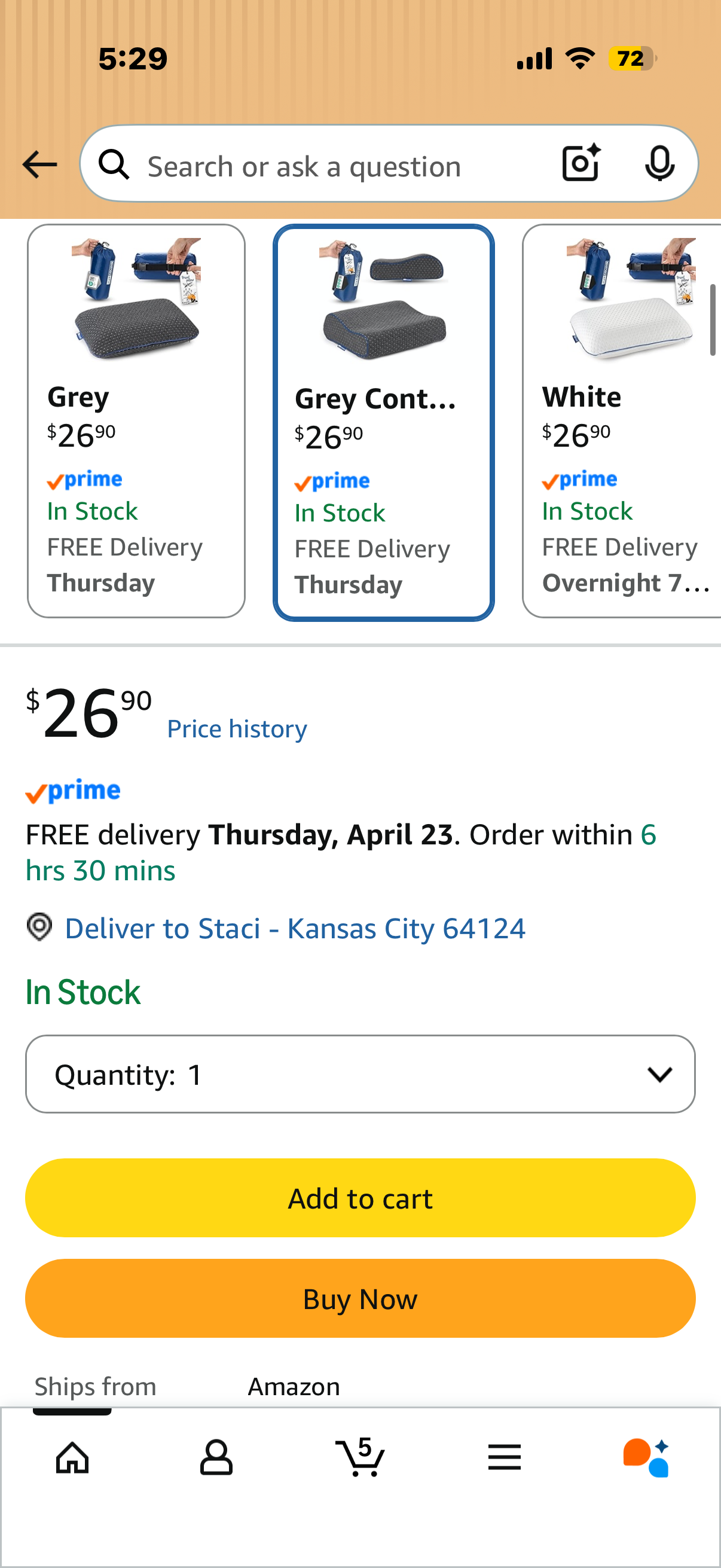
Task: Click the Buy Now button
Action: [360, 1298]
